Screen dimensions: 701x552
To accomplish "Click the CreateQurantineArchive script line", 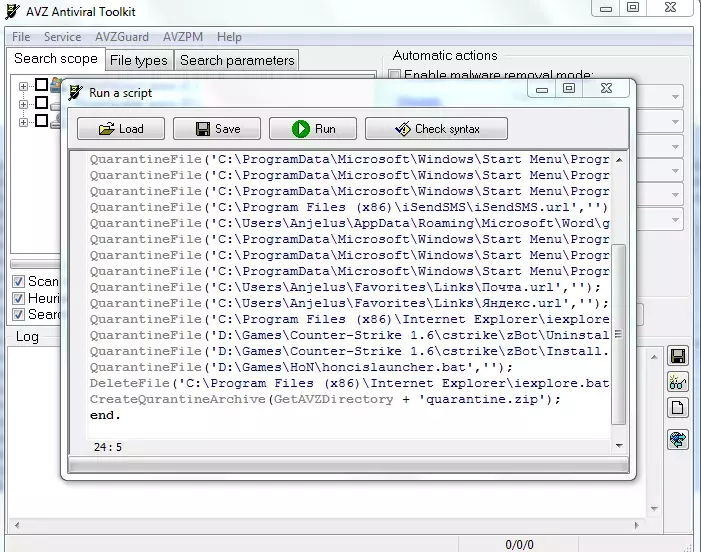I will [325, 399].
